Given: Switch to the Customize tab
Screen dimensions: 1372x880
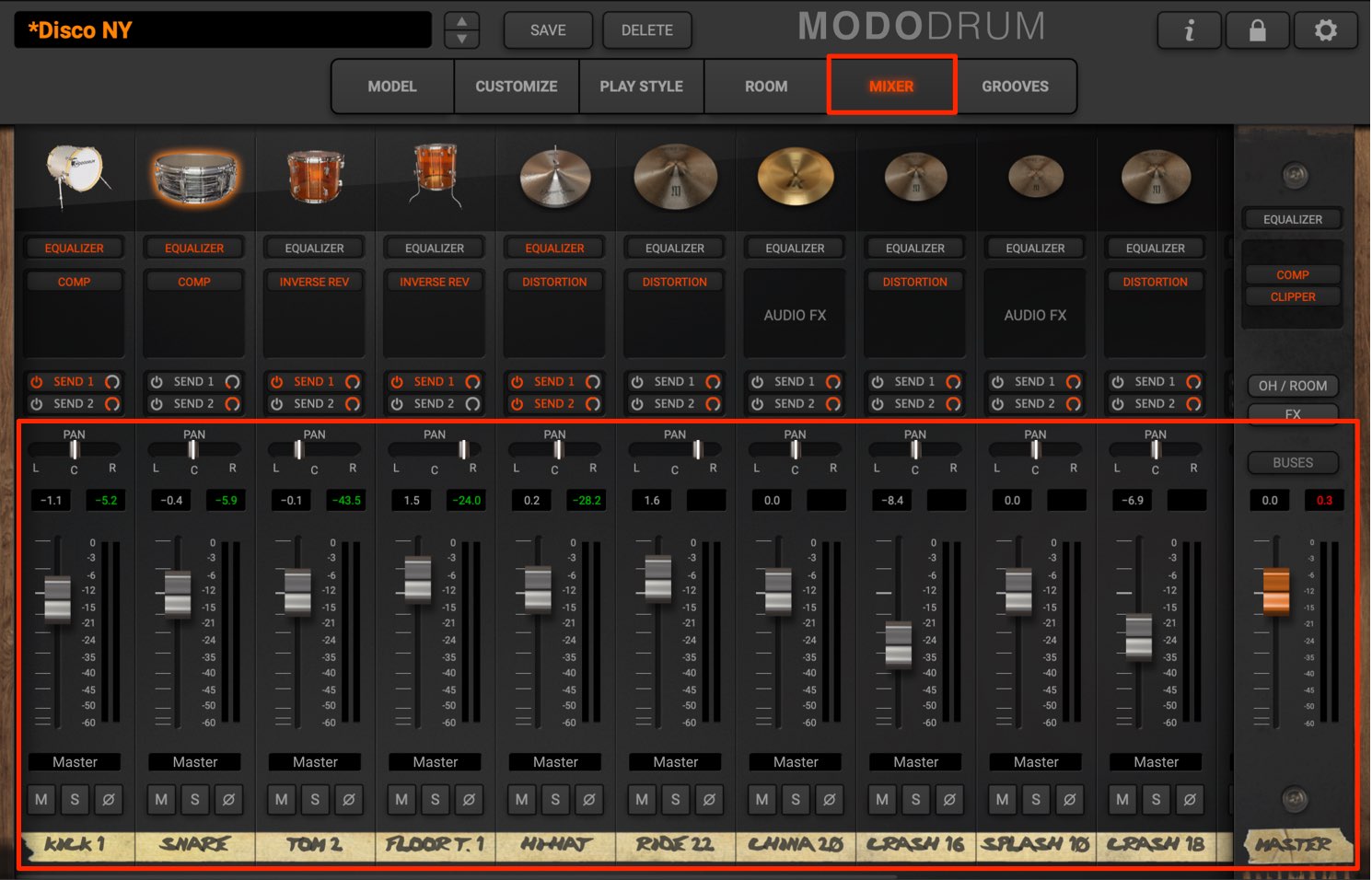Looking at the screenshot, I should (517, 86).
